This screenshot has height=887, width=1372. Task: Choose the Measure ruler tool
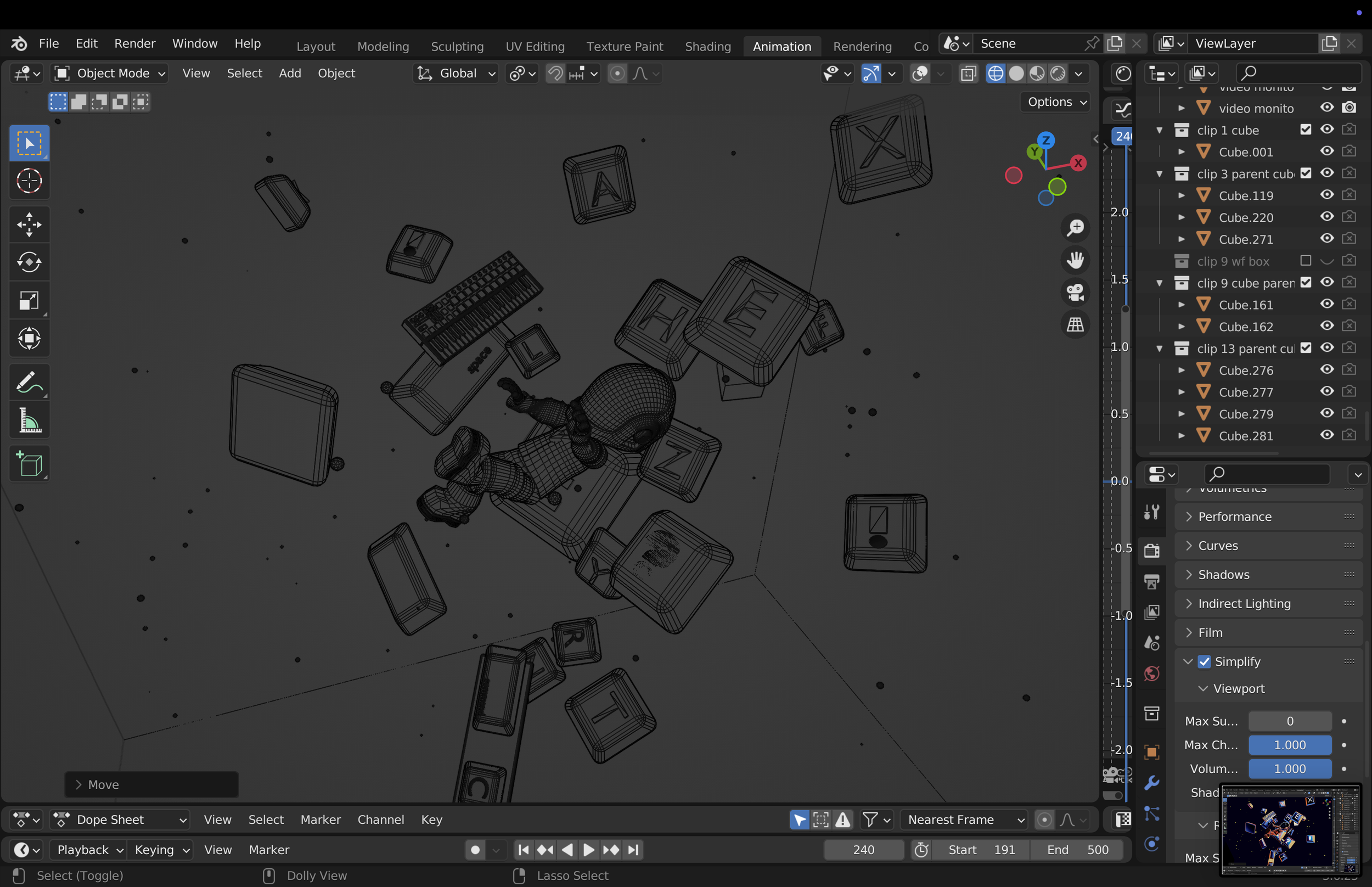coord(29,420)
